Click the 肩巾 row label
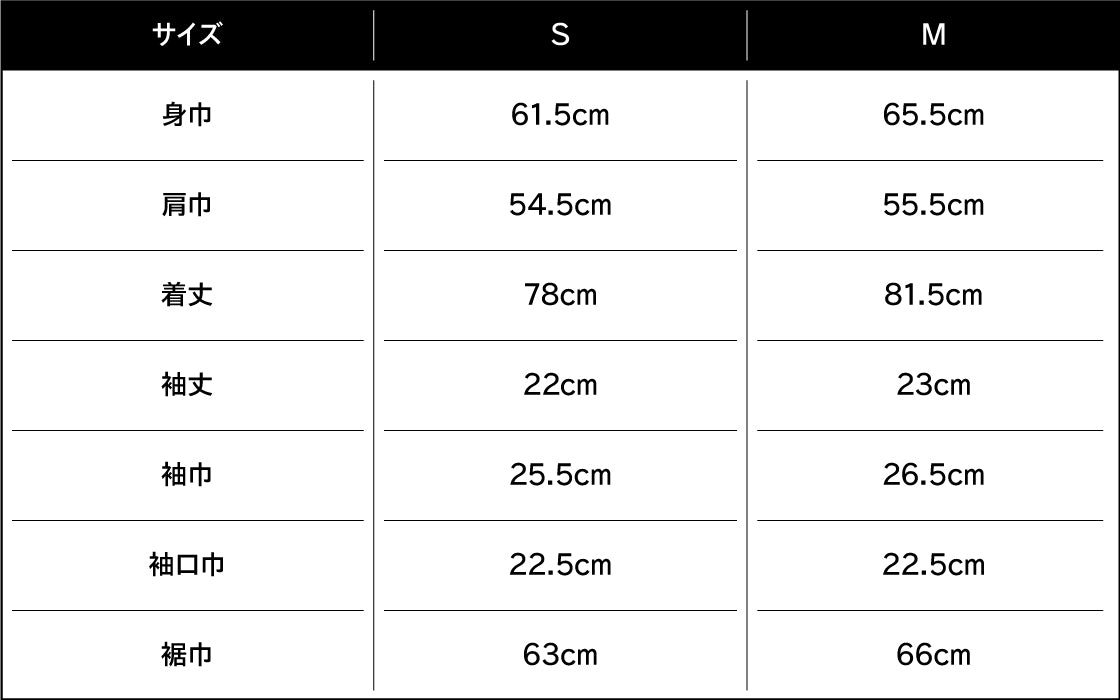This screenshot has height=700, width=1120. point(187,205)
